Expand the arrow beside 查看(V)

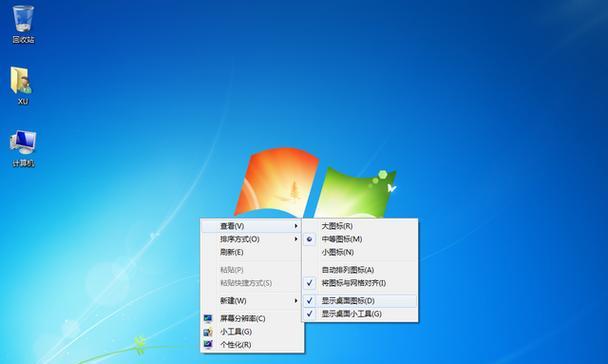[x=296, y=226]
